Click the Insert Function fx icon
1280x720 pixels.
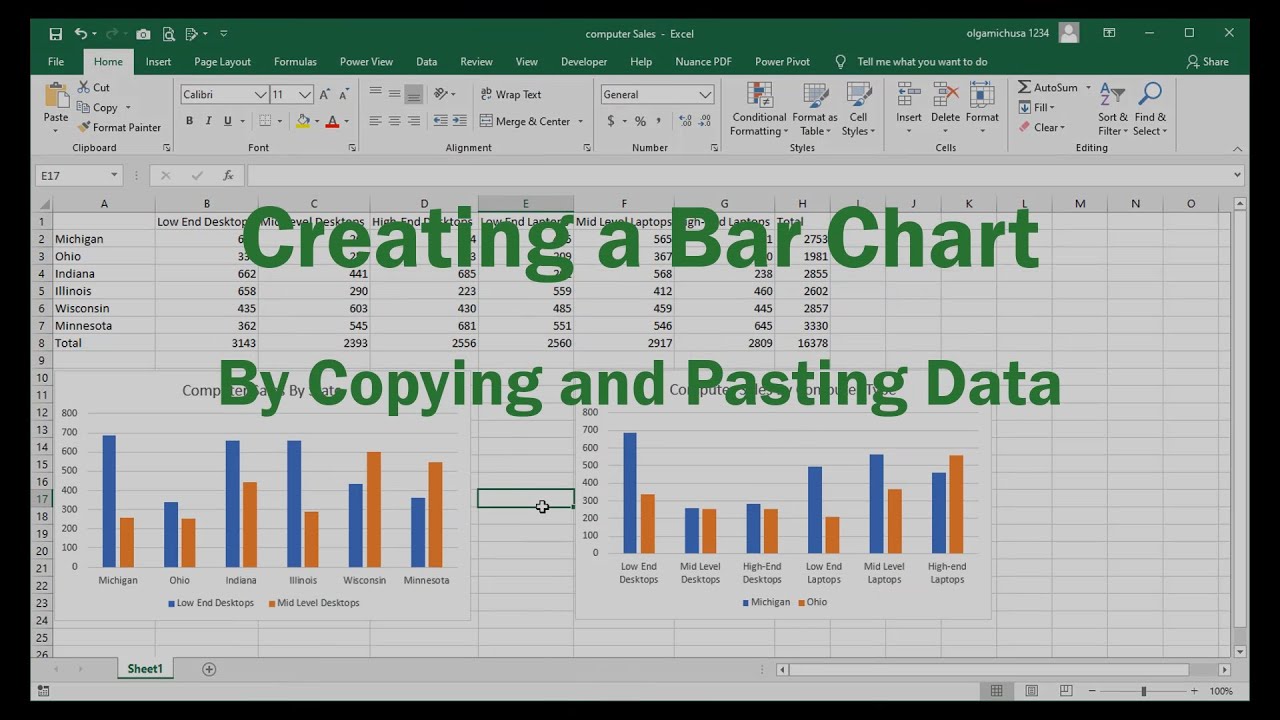(228, 175)
